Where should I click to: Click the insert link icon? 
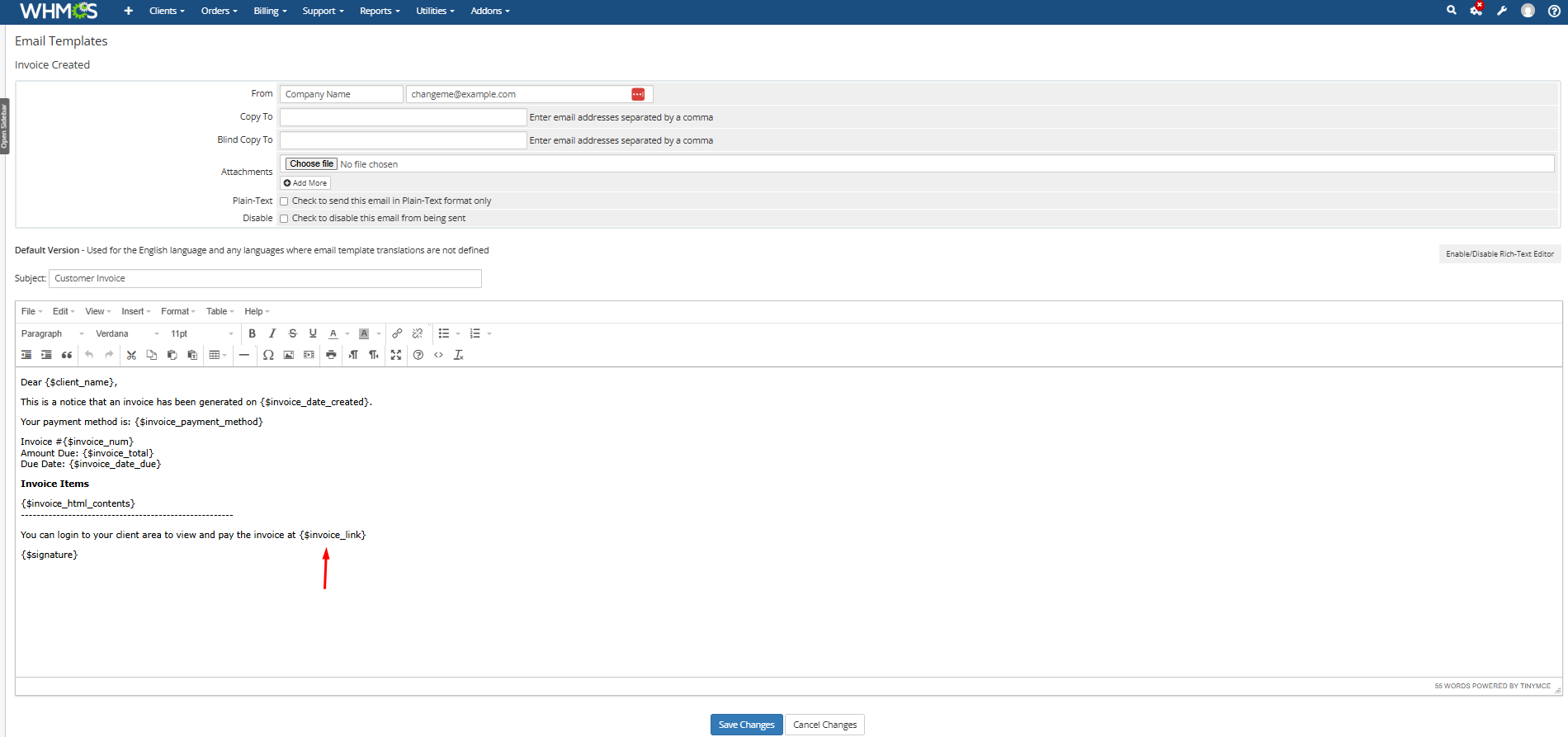pos(397,333)
